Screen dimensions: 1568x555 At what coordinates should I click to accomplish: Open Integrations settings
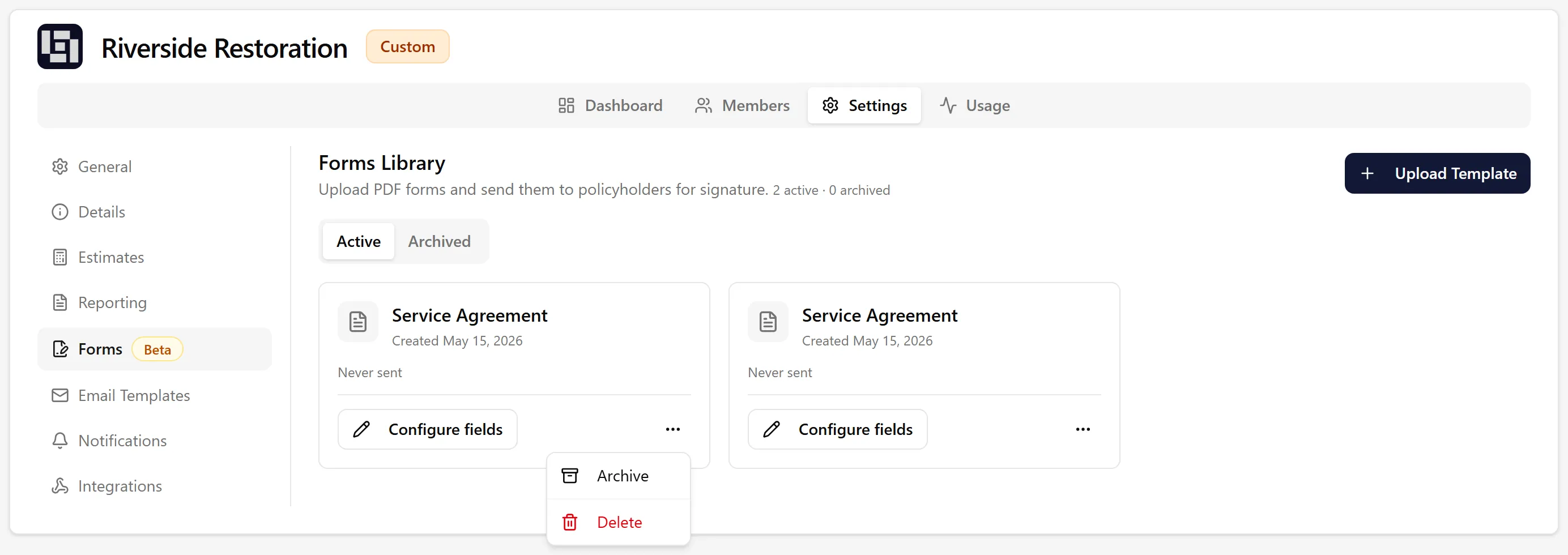pyautogui.click(x=155, y=486)
